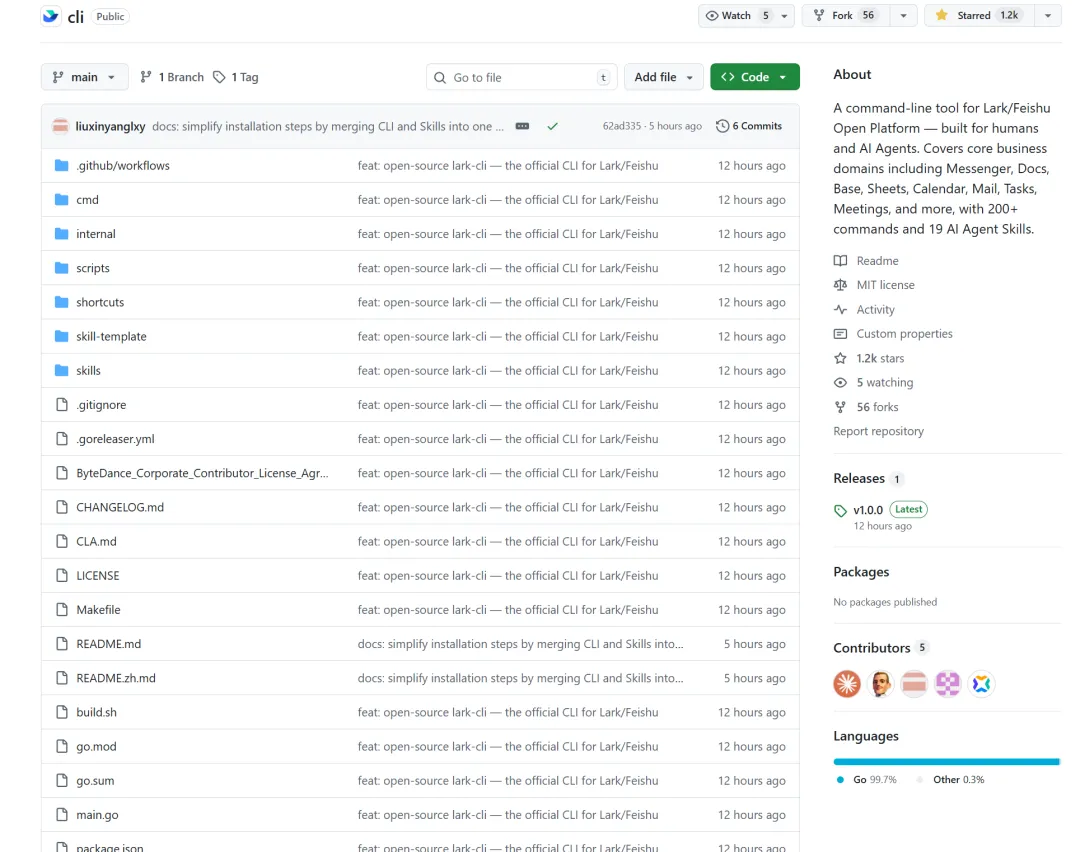
Task: Click the Other 0.3% language entry
Action: pos(951,780)
